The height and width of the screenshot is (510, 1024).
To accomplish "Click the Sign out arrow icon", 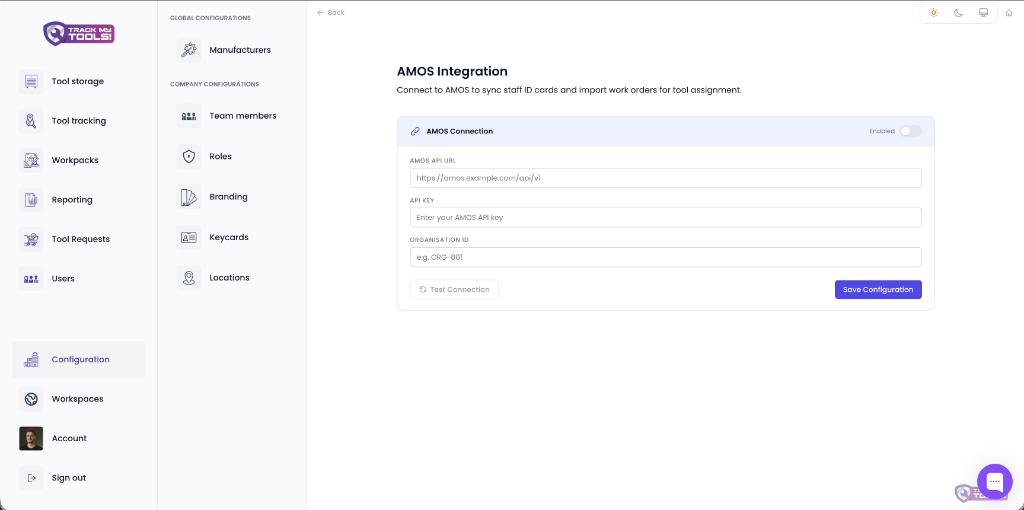I will (31, 478).
